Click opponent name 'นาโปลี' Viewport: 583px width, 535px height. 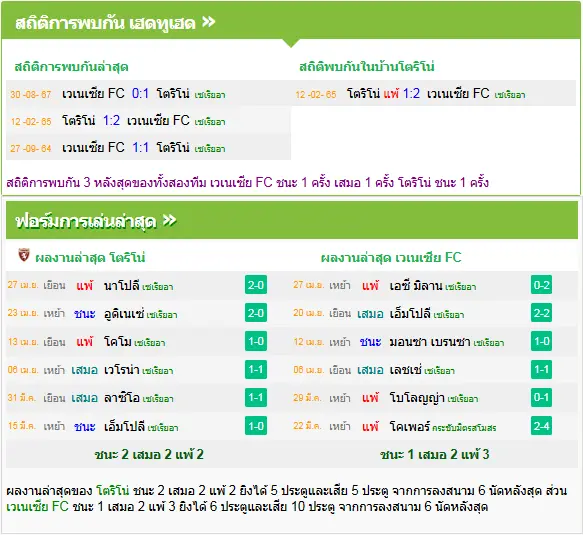(122, 286)
